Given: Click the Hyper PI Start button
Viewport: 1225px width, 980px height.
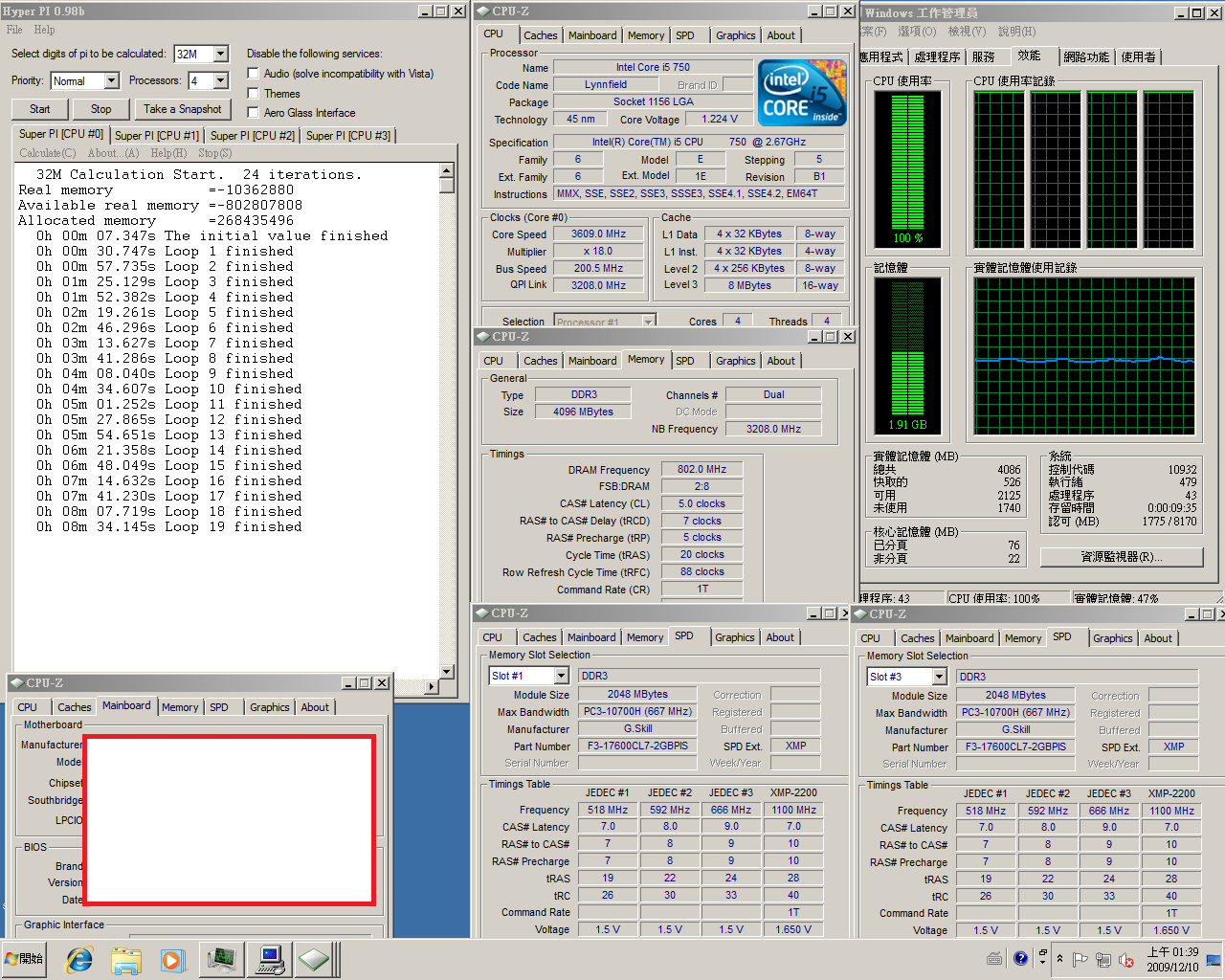Looking at the screenshot, I should [39, 109].
